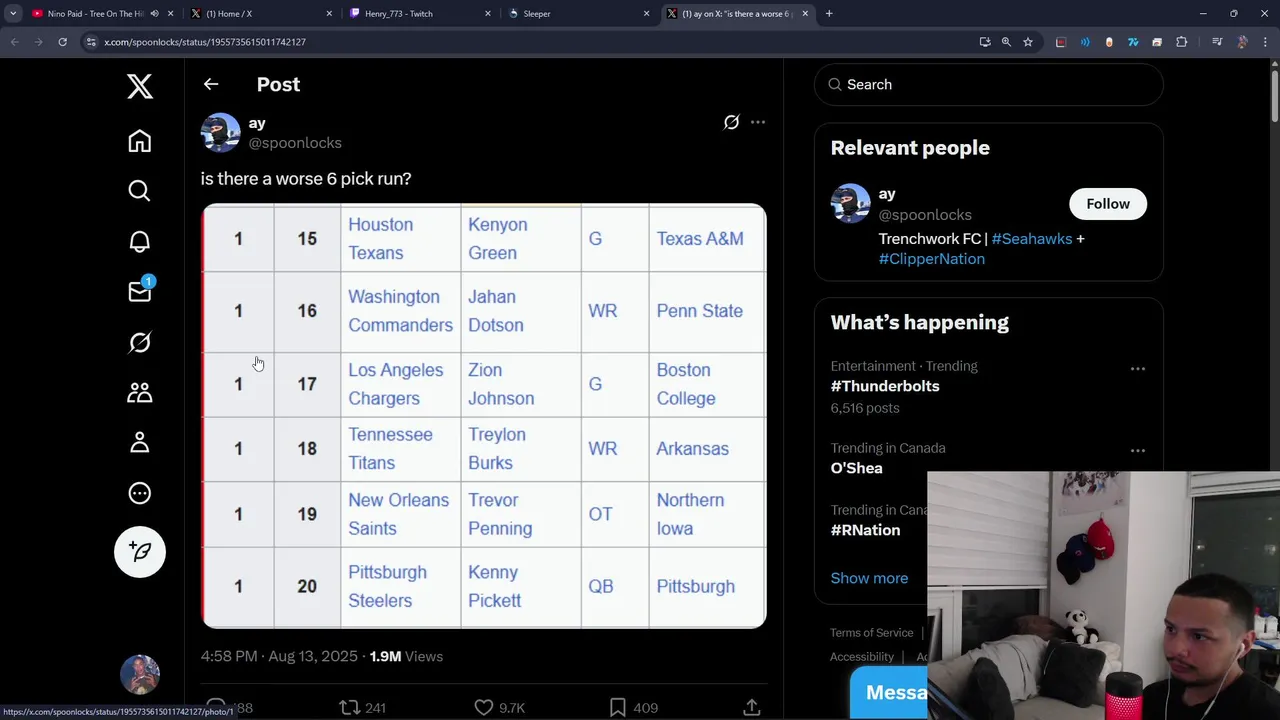The width and height of the screenshot is (1280, 720).
Task: Open Messages envelope in sidebar
Action: [140, 291]
